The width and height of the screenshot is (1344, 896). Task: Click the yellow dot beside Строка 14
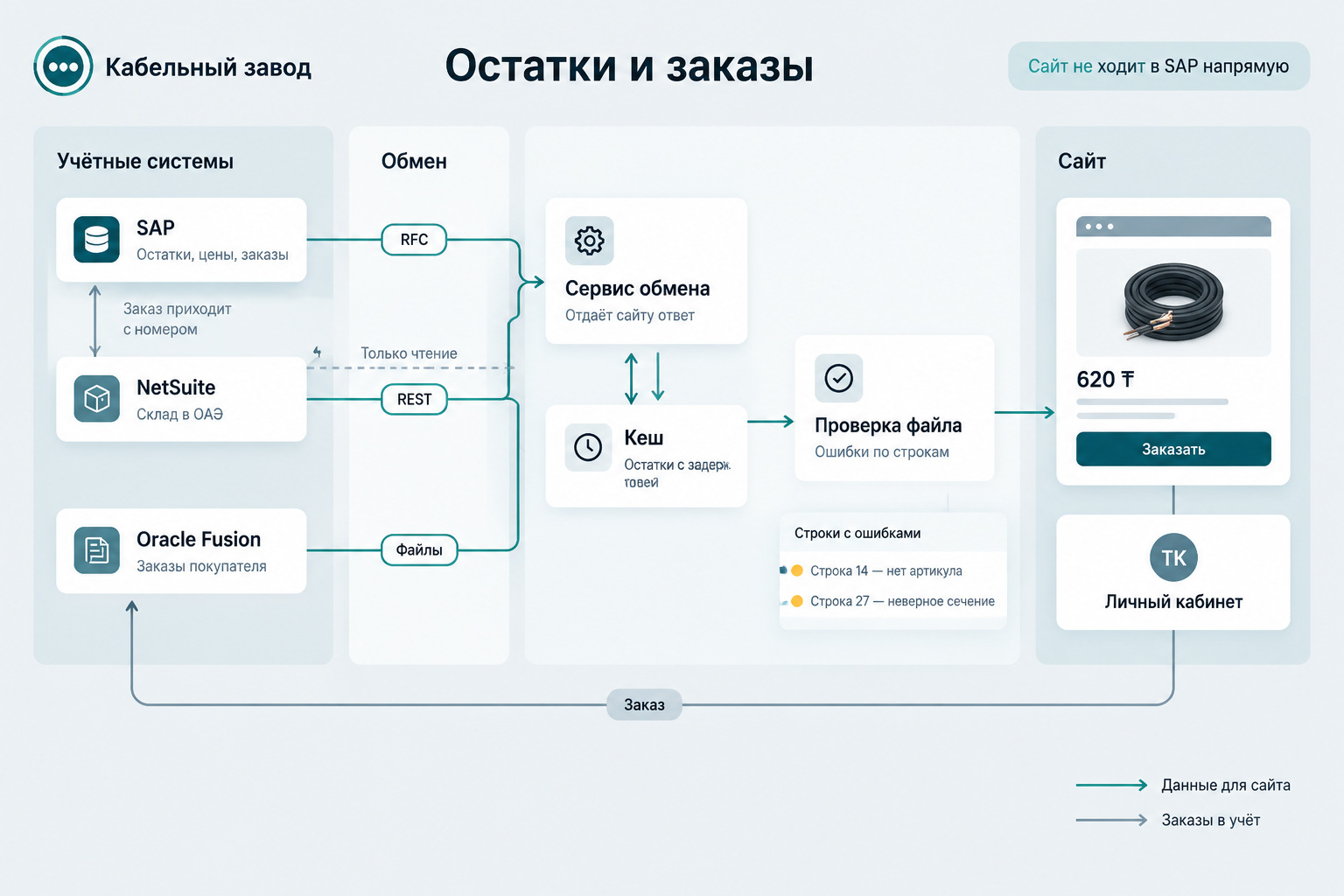click(x=797, y=570)
